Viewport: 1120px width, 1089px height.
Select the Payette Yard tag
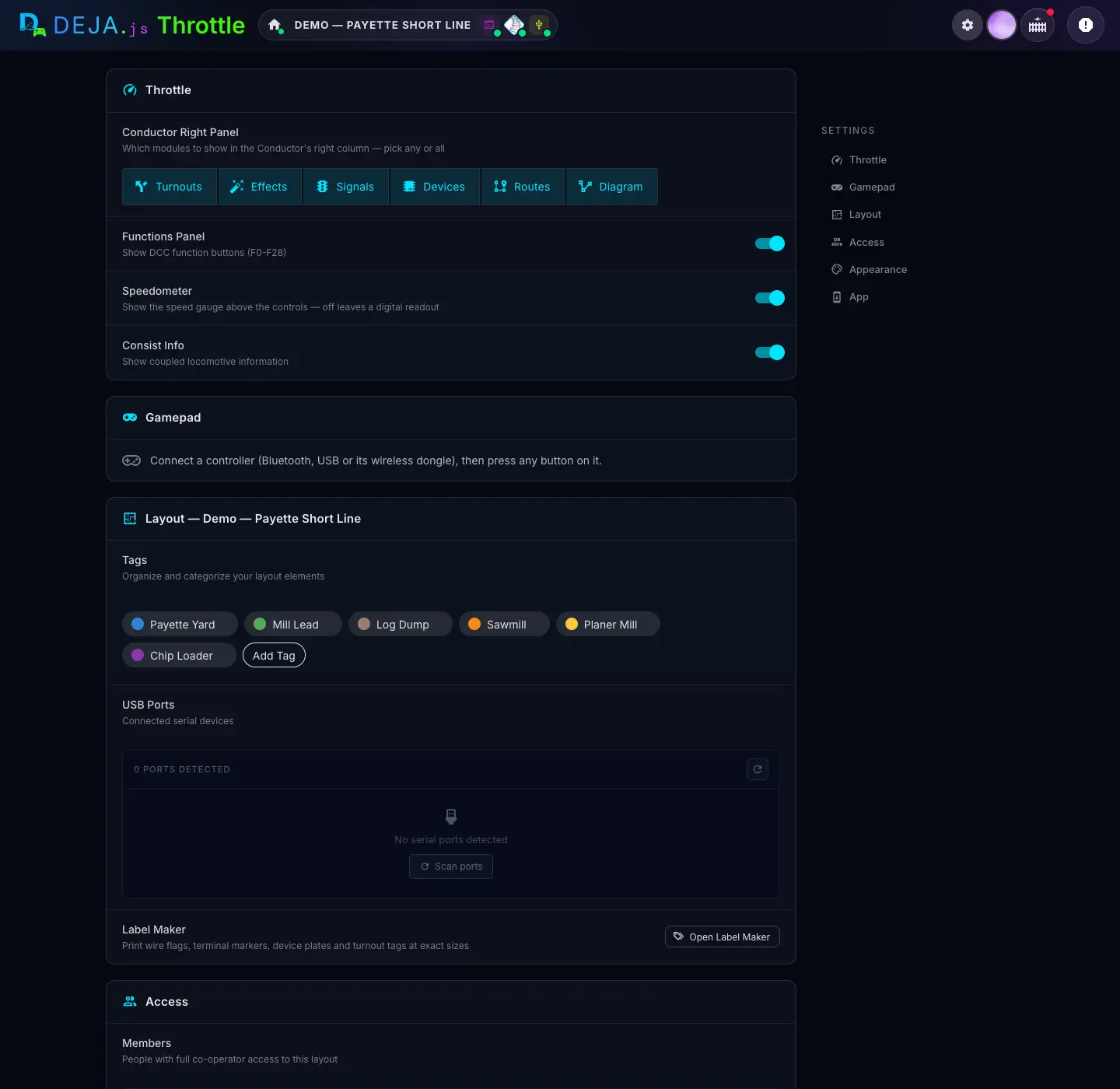(180, 624)
